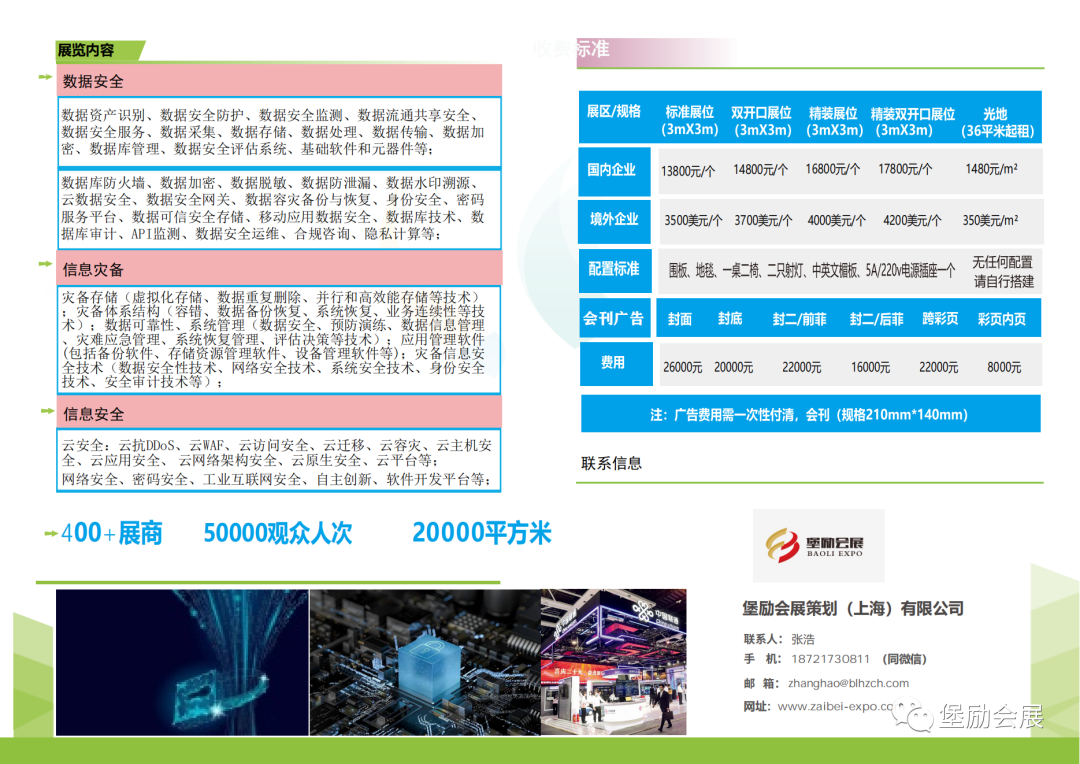The width and height of the screenshot is (1080, 764).
Task: Click the 境外企业 row label
Action: [x=613, y=220]
